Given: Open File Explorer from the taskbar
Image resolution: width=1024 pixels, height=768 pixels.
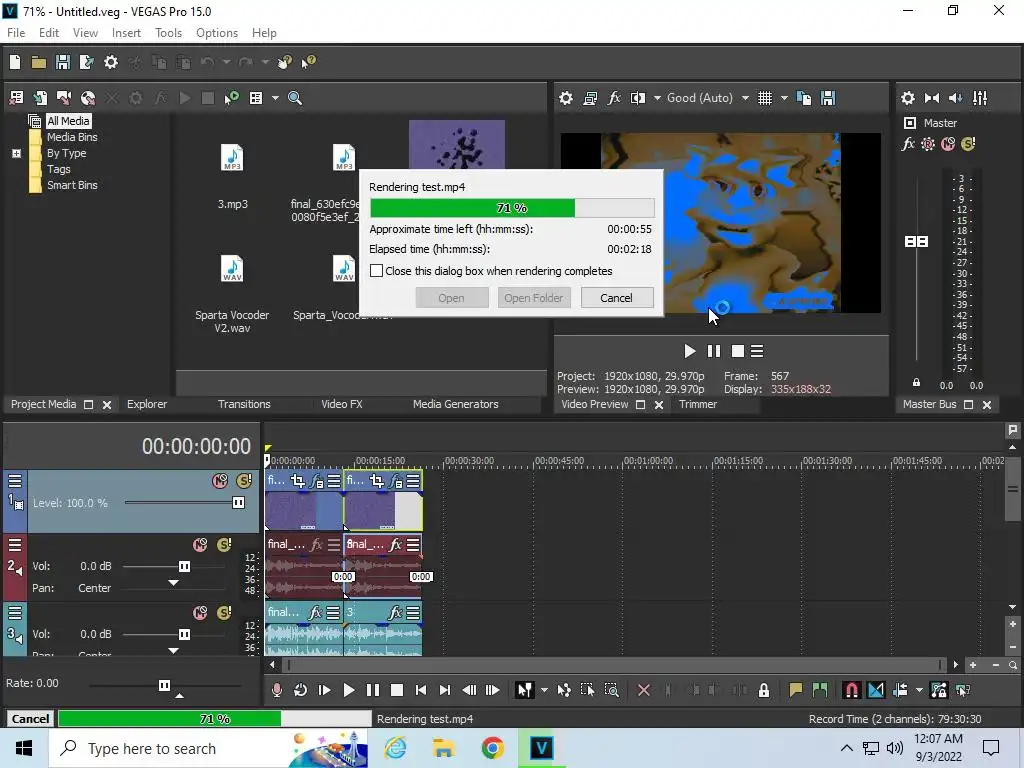Looking at the screenshot, I should 443,748.
